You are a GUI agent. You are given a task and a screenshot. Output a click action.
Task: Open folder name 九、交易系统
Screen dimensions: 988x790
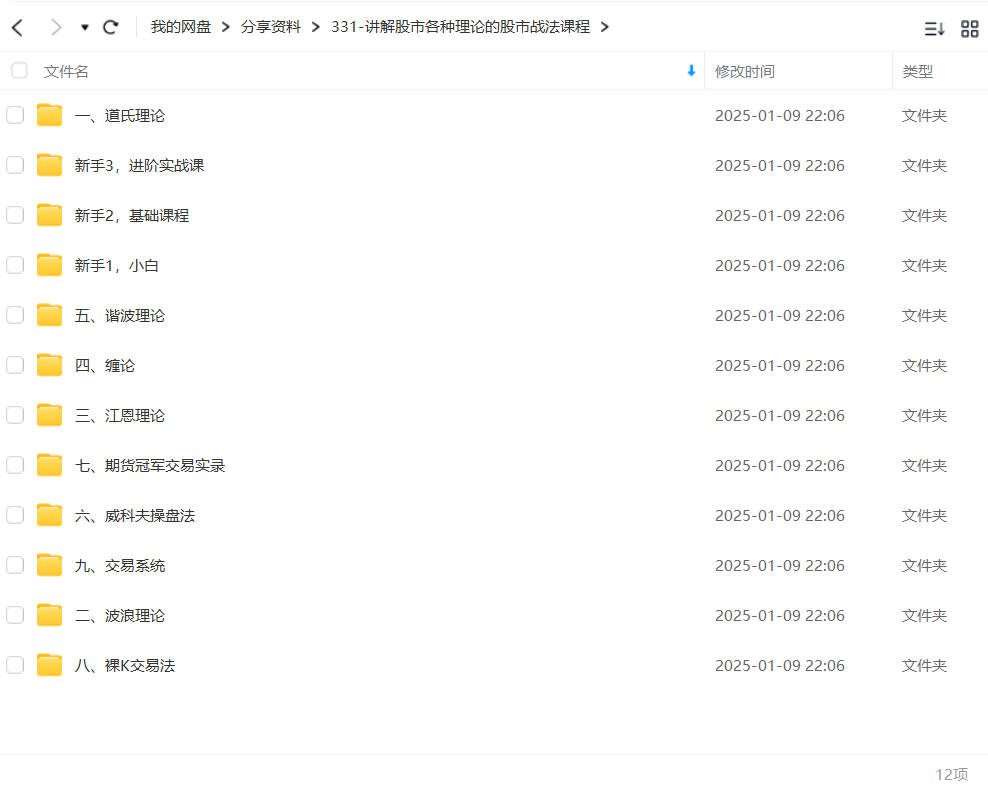point(120,565)
